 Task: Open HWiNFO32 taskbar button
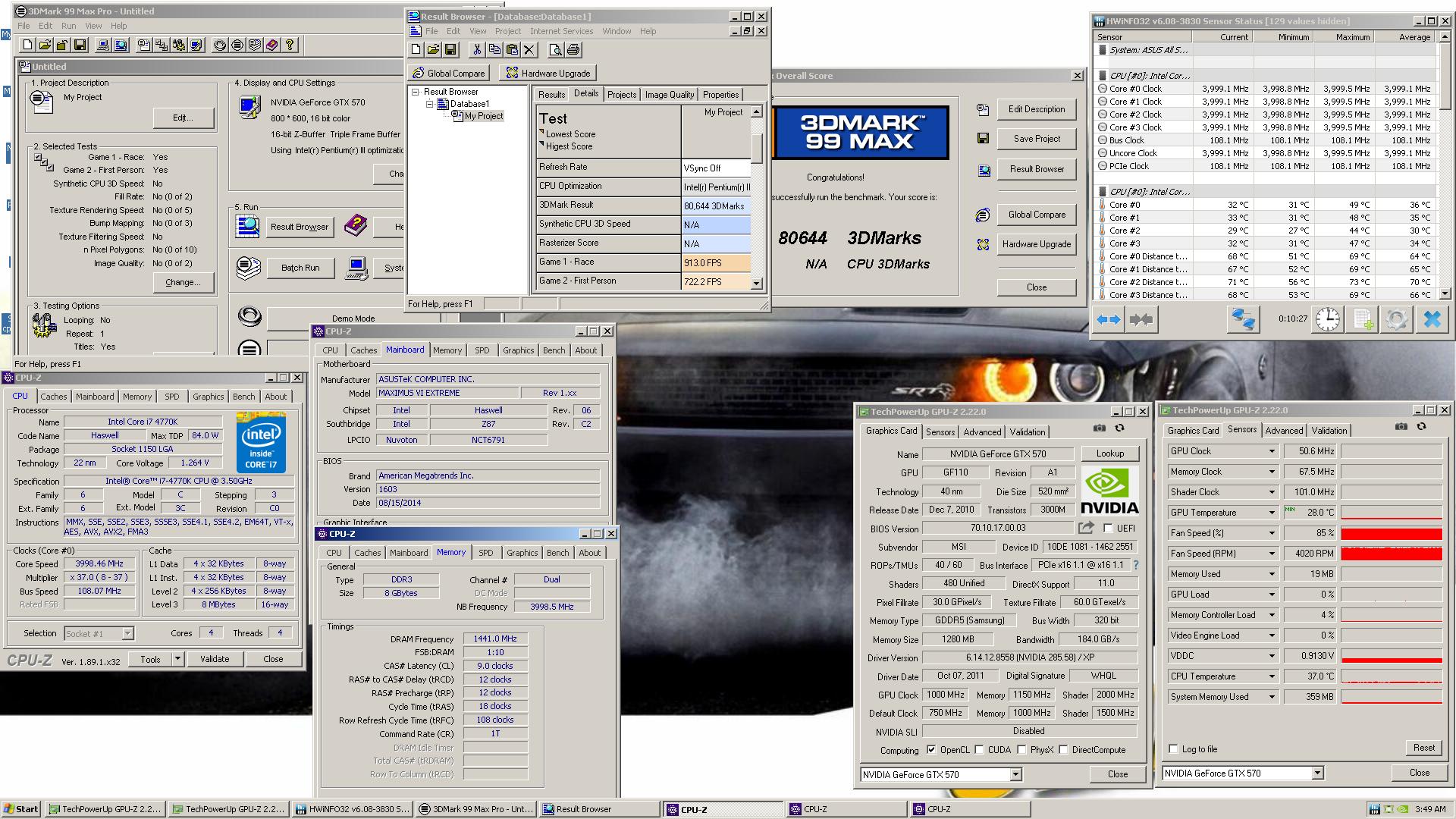point(353,809)
